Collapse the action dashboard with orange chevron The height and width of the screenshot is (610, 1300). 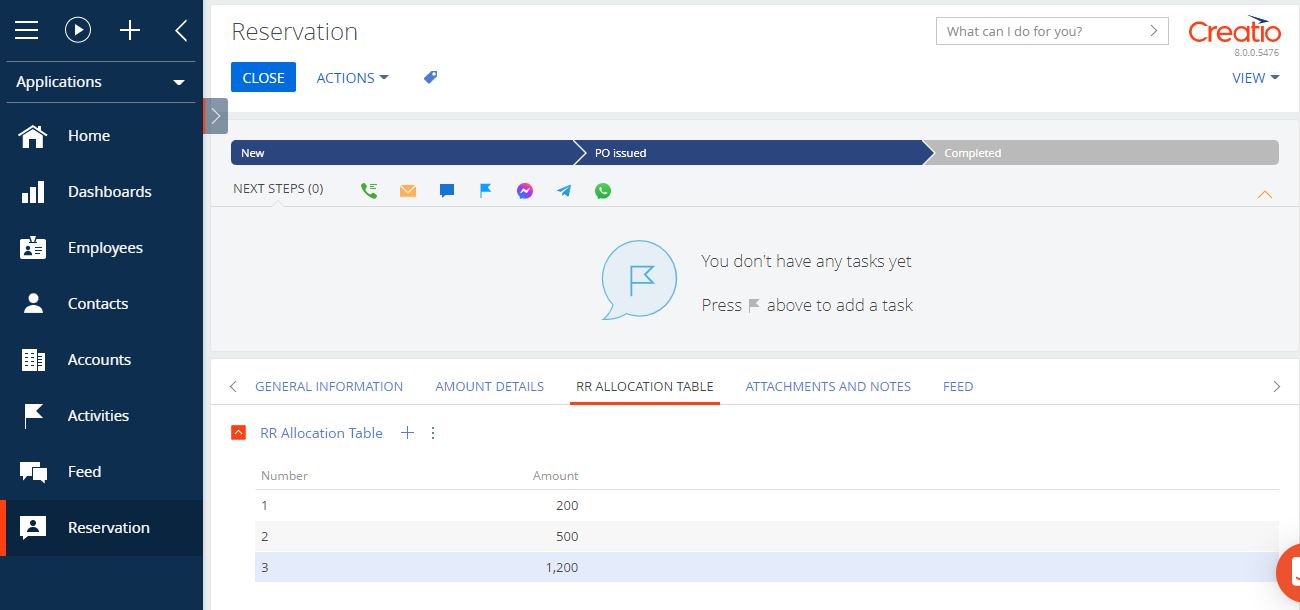click(x=1264, y=195)
